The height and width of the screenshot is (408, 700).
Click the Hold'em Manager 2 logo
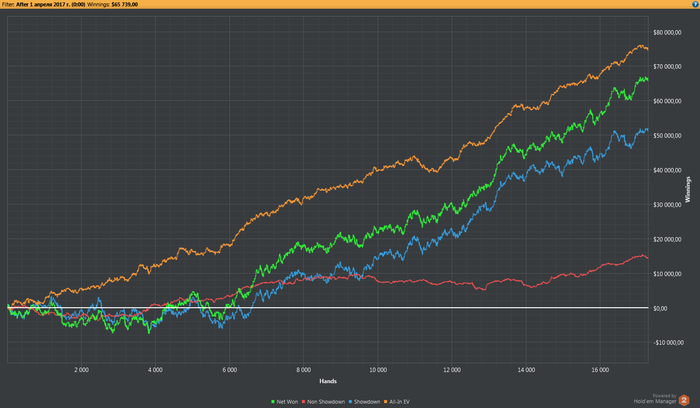click(x=683, y=400)
